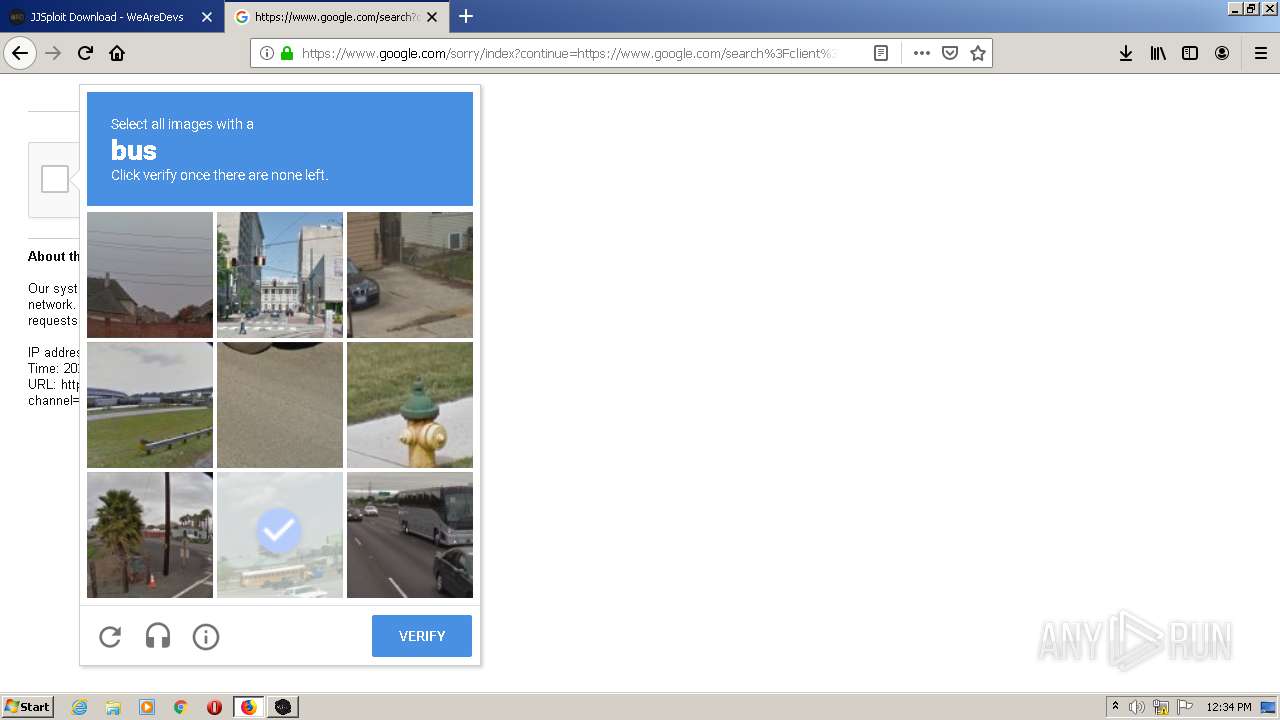
Task: Open the Downloads panel
Action: (x=1126, y=53)
